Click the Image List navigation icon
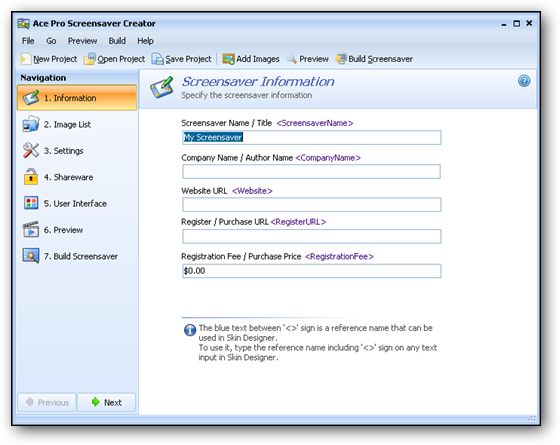 tap(31, 124)
